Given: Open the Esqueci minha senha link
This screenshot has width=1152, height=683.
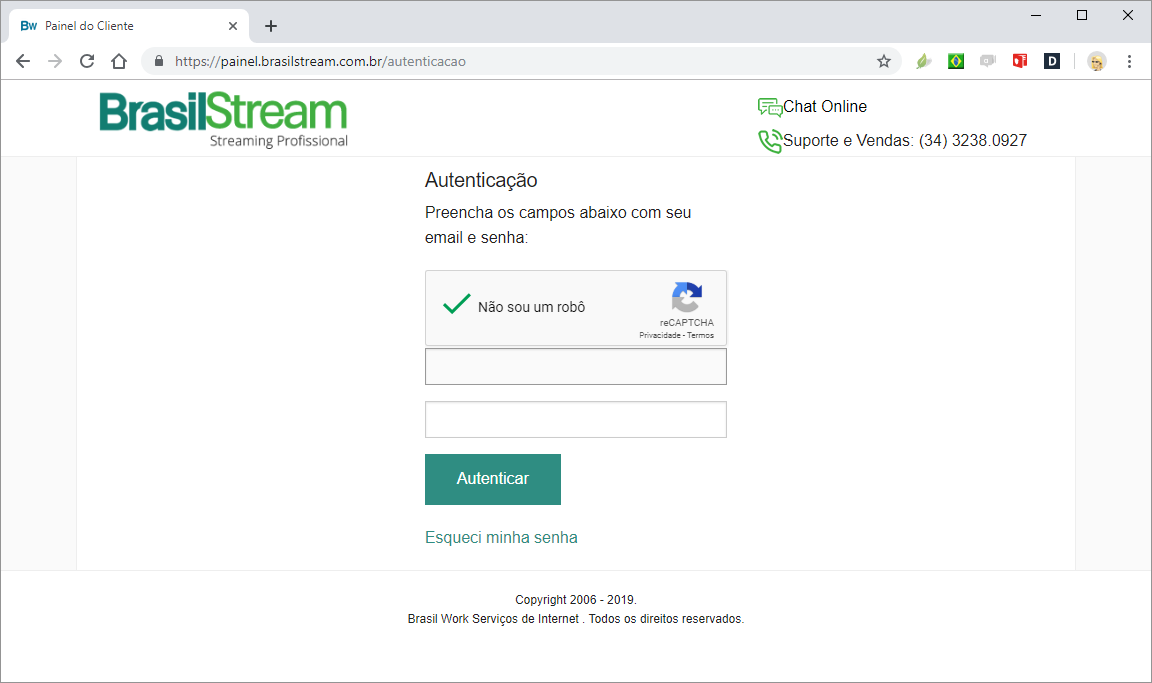Looking at the screenshot, I should [501, 538].
